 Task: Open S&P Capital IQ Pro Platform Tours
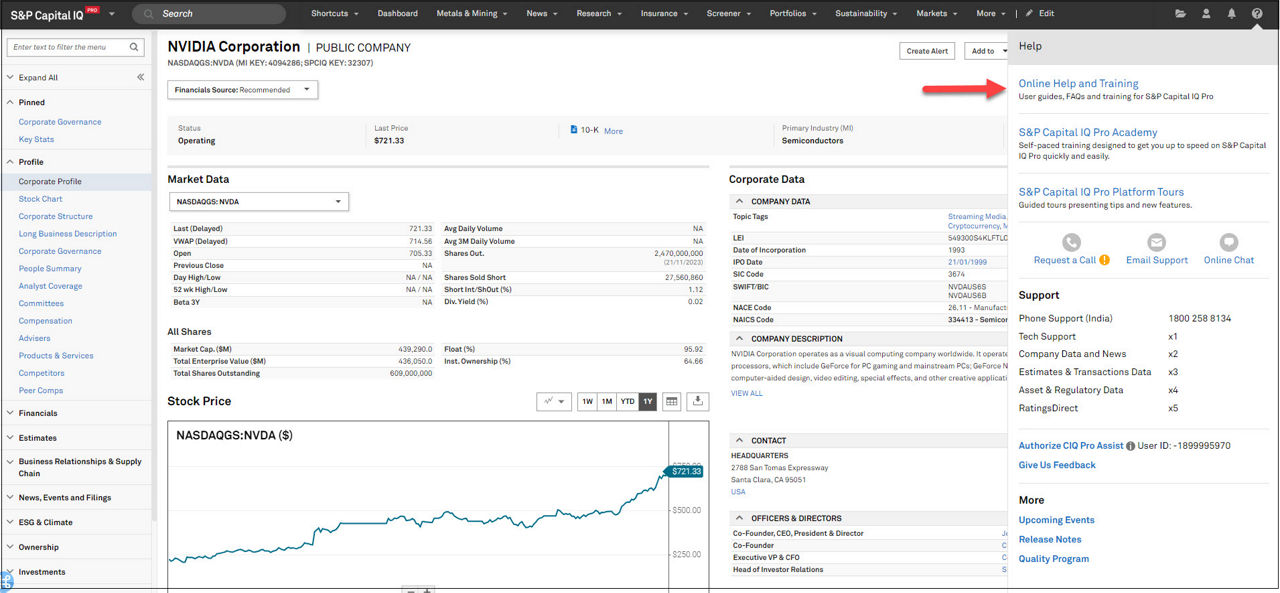point(1101,192)
